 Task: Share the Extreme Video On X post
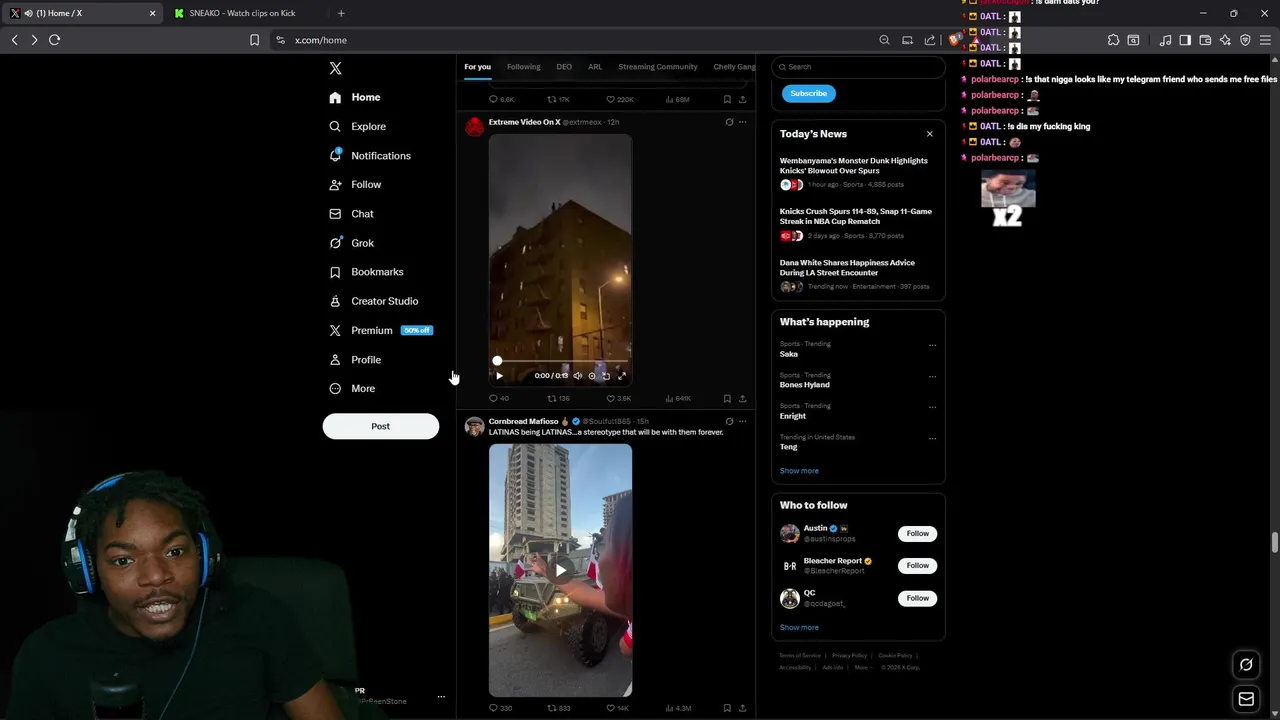coord(742,398)
